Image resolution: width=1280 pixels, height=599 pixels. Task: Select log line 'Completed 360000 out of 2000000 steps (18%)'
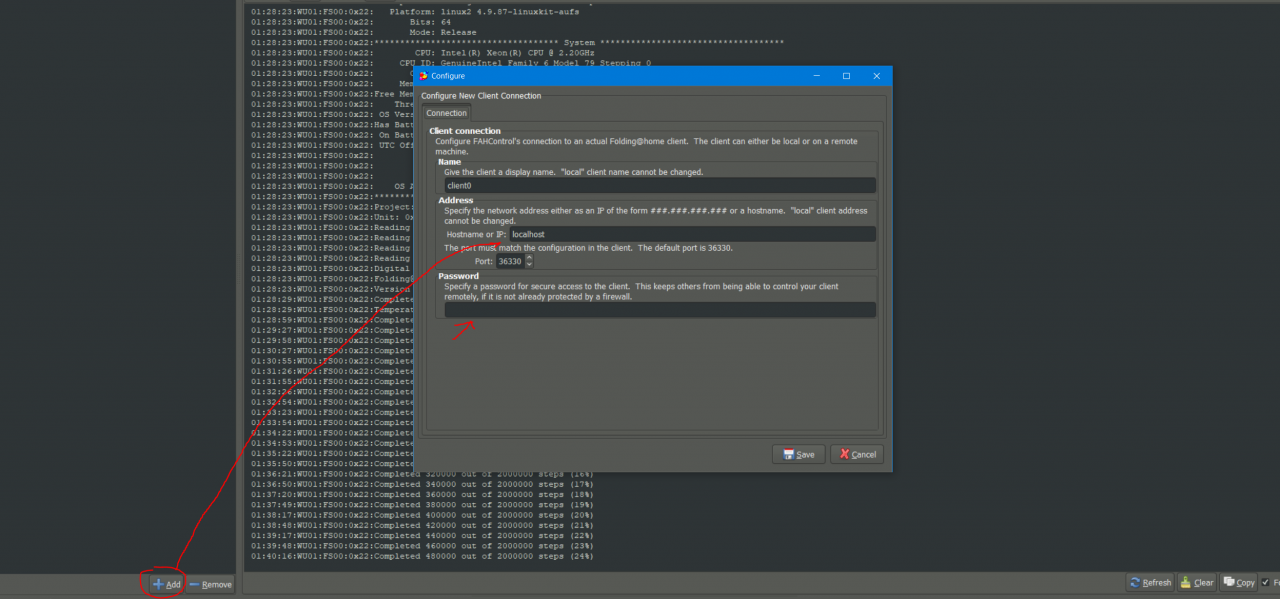click(422, 495)
